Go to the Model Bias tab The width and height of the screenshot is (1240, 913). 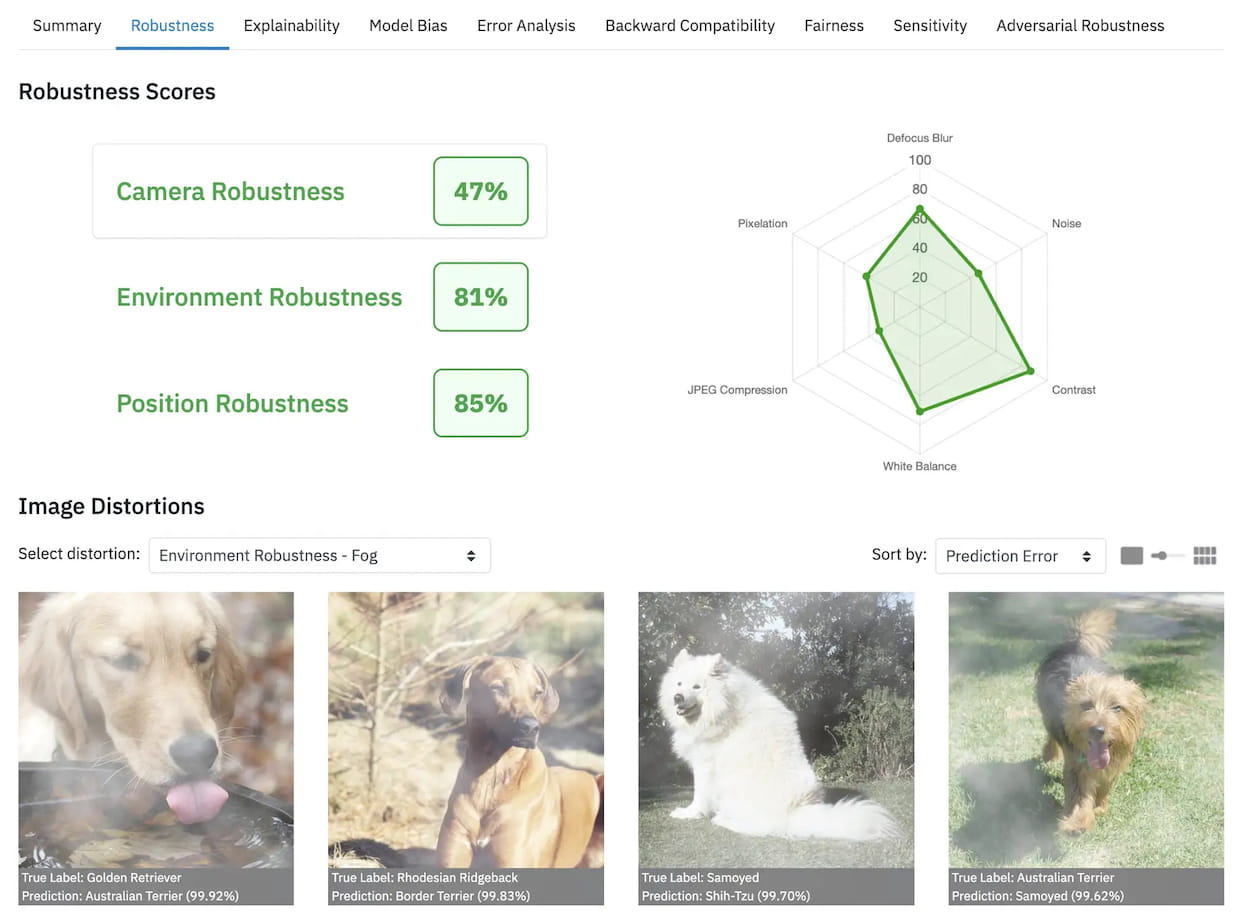[408, 26]
